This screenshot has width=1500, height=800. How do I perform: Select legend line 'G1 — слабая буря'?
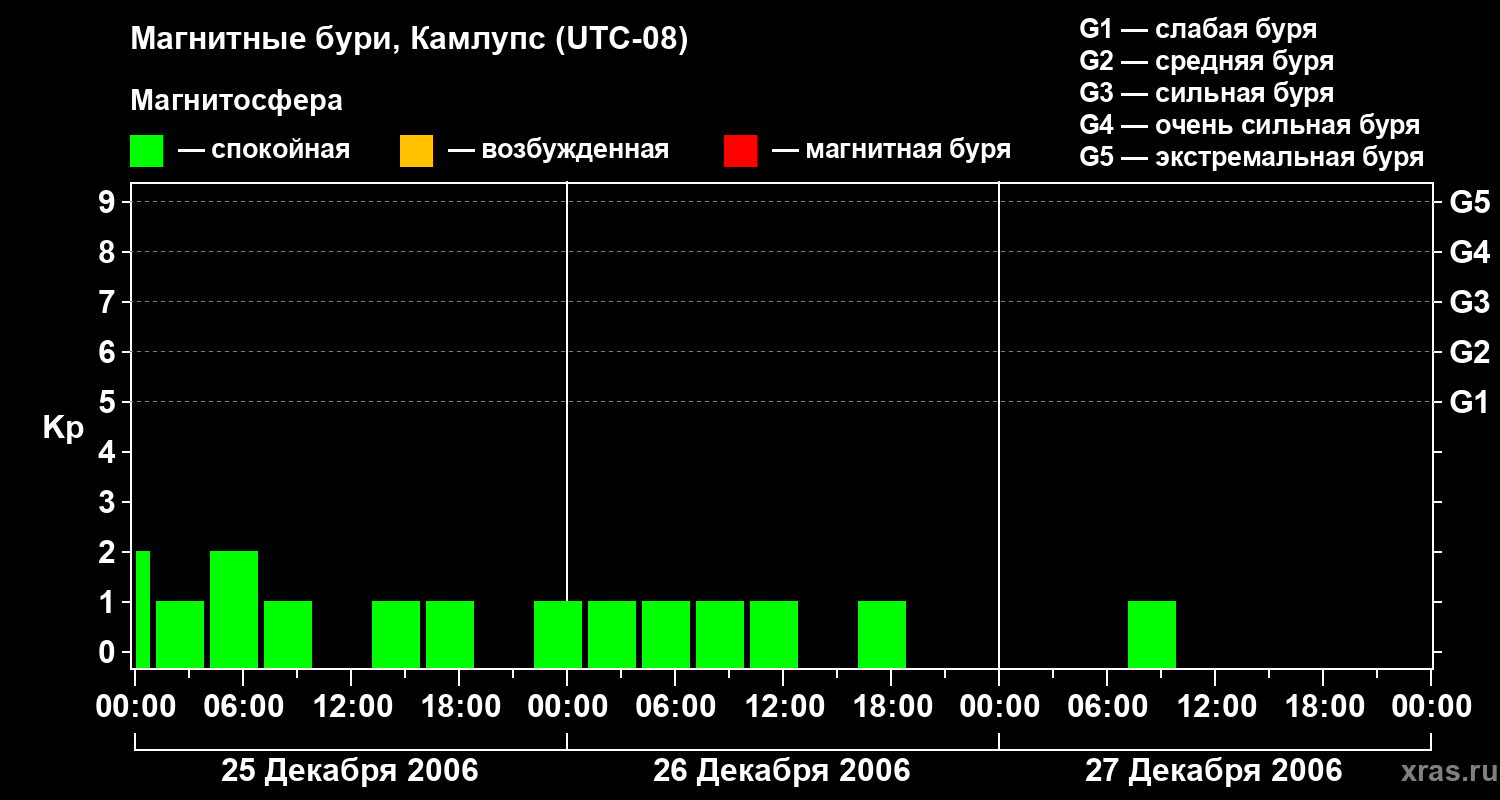click(1198, 29)
